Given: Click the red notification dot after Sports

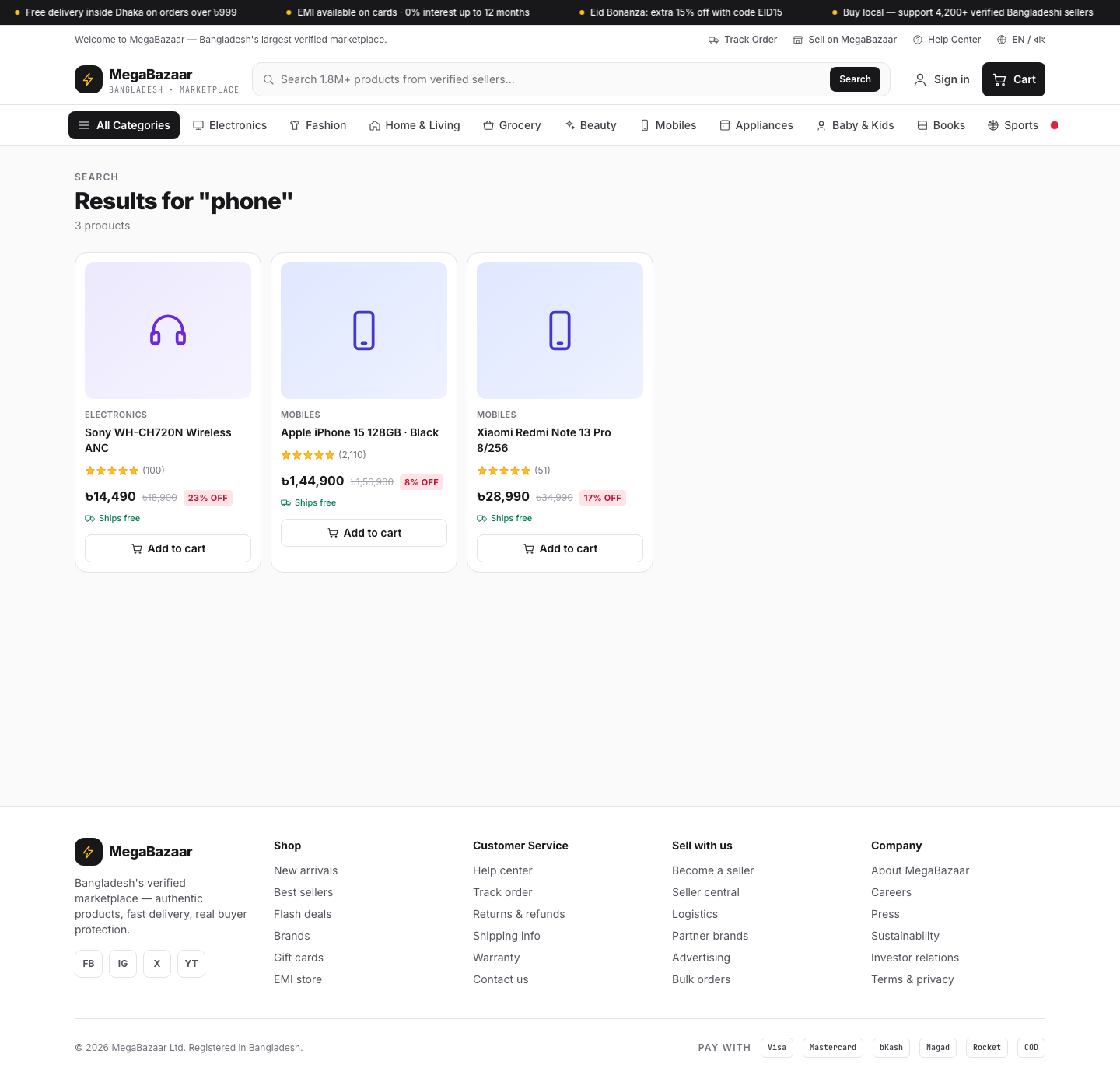Looking at the screenshot, I should click(1055, 125).
